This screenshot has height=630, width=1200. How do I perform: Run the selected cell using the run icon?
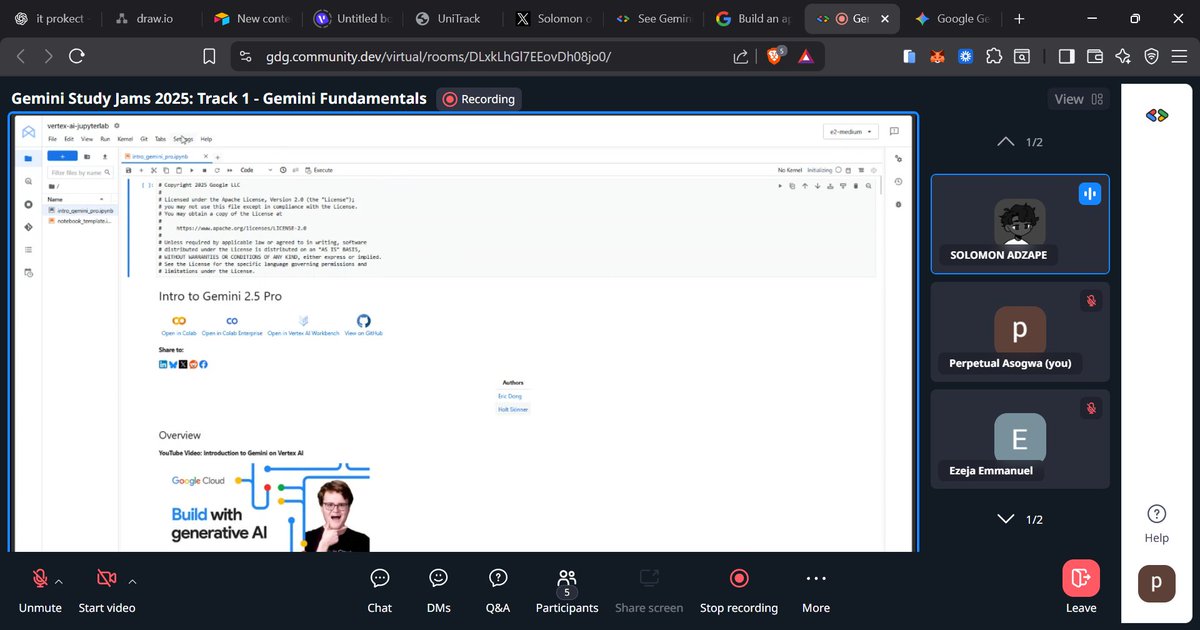pyautogui.click(x=191, y=170)
